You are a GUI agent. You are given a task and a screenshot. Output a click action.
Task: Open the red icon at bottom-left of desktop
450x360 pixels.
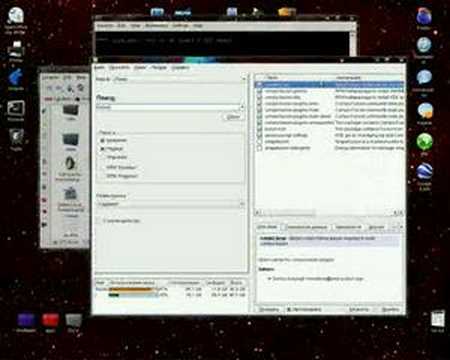click(50, 320)
